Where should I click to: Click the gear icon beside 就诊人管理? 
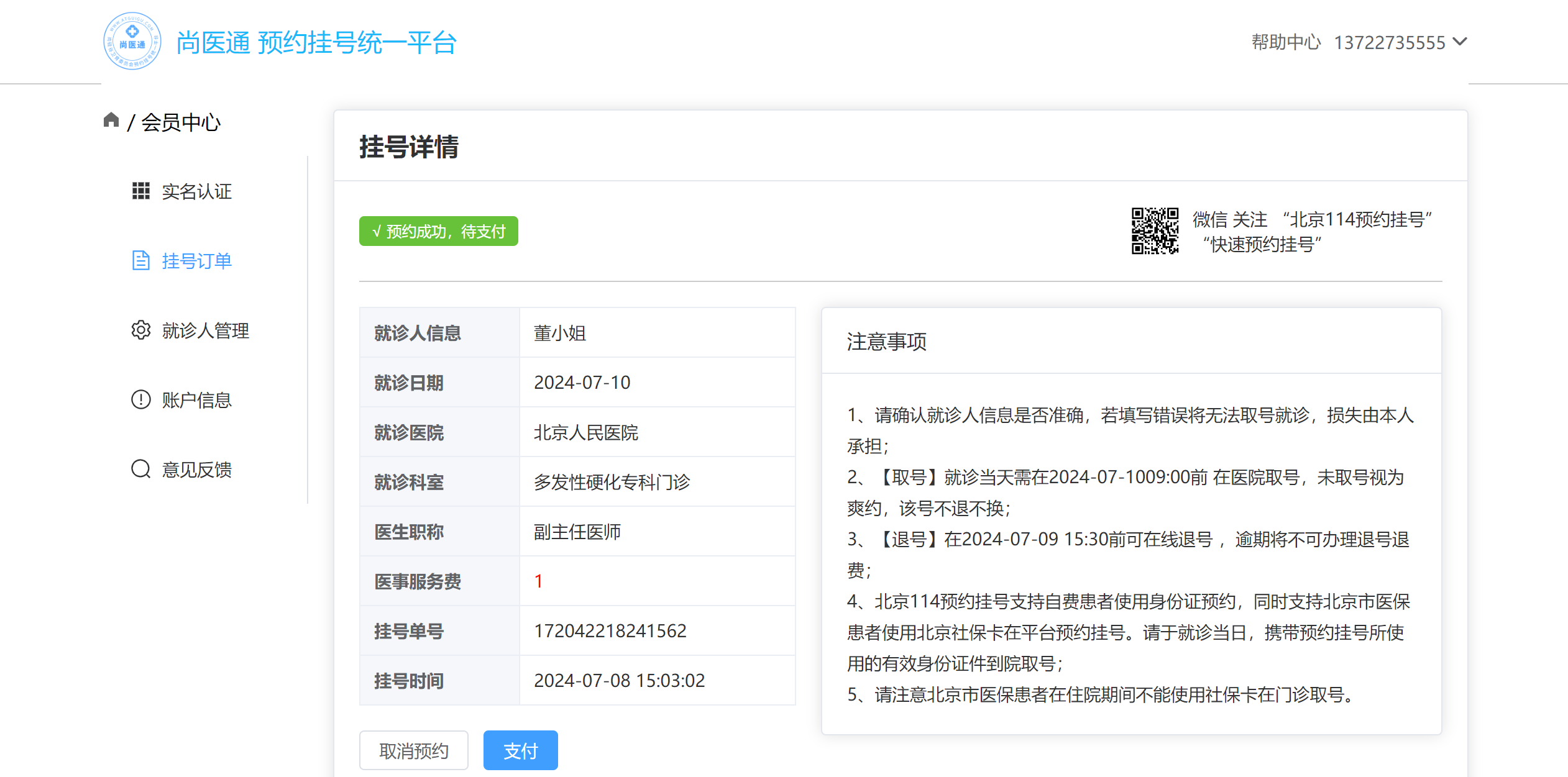click(x=141, y=330)
